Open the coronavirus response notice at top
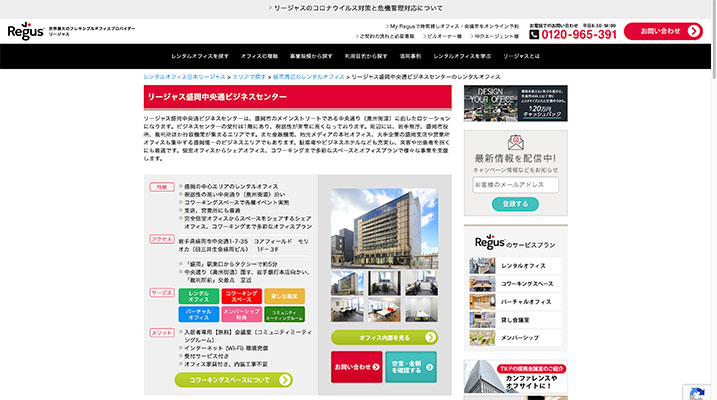 [355, 8]
